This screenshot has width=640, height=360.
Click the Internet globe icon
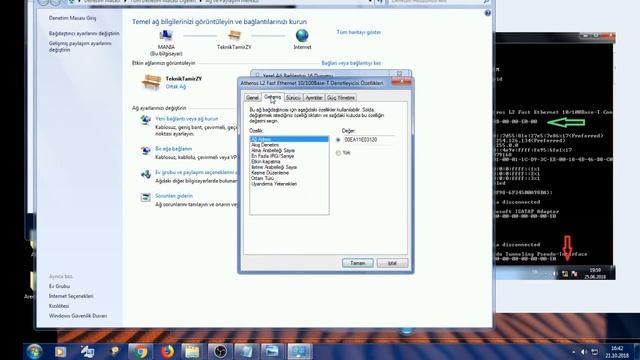pos(302,36)
